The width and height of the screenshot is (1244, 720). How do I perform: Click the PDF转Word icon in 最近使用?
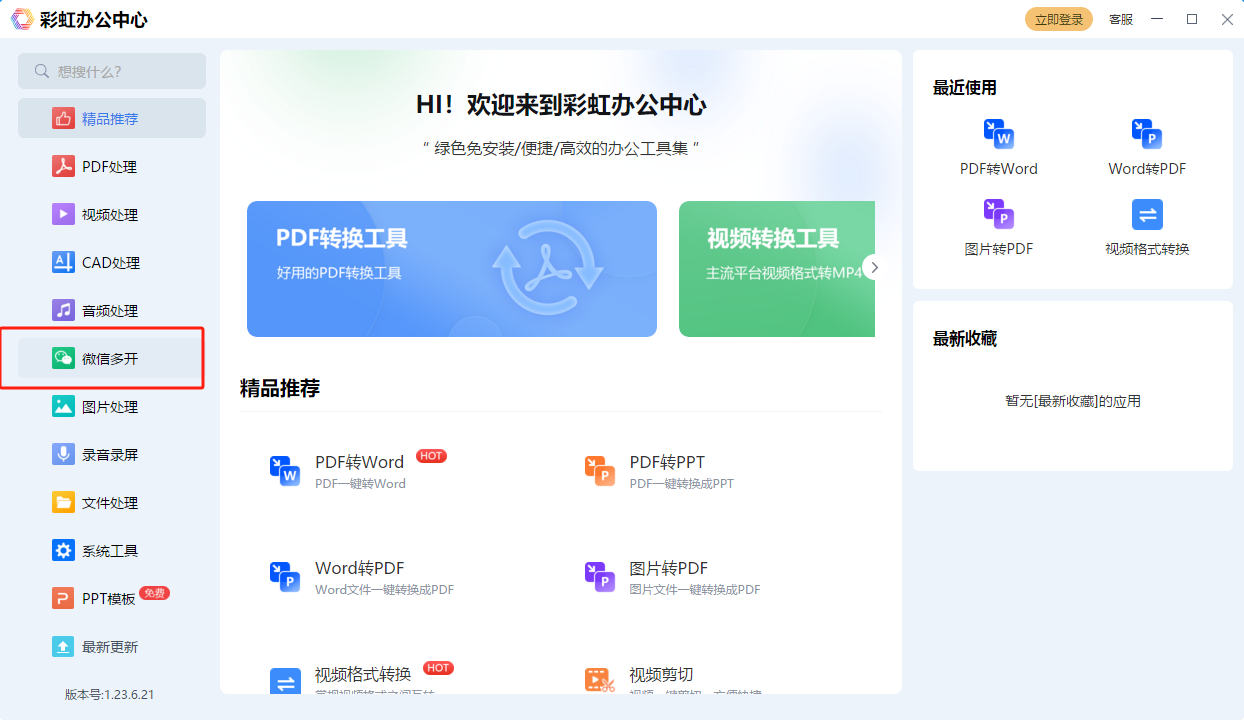998,134
